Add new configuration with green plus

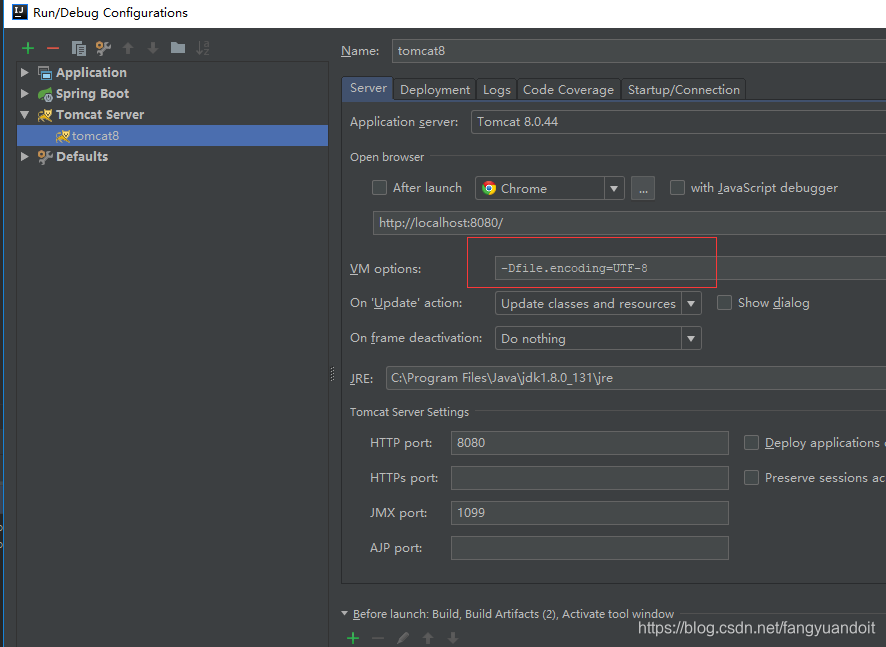click(x=28, y=49)
